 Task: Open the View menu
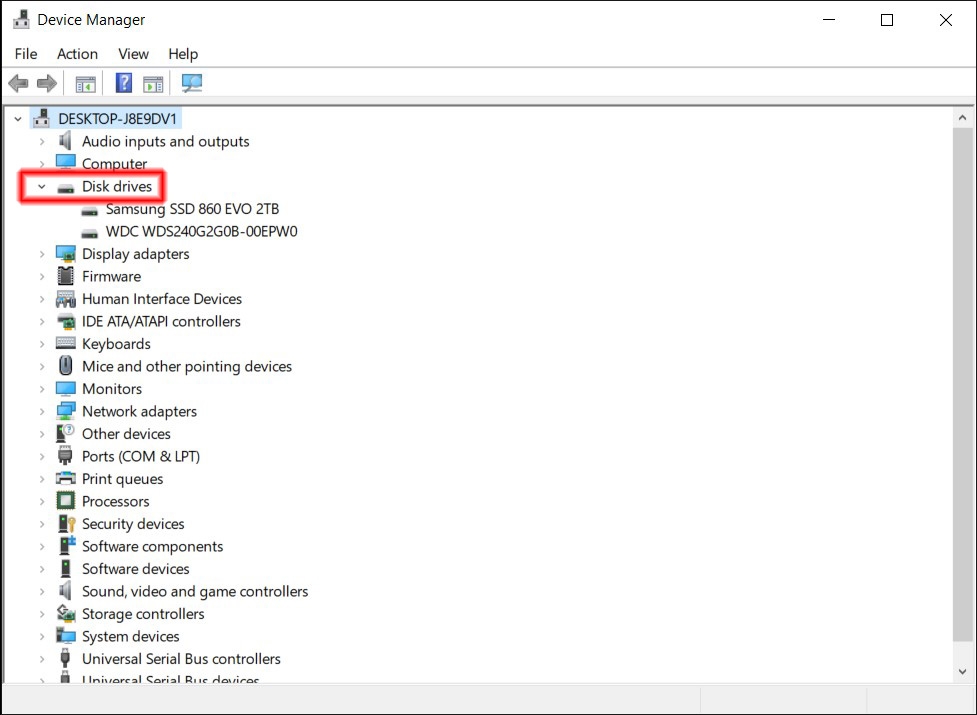coord(133,54)
